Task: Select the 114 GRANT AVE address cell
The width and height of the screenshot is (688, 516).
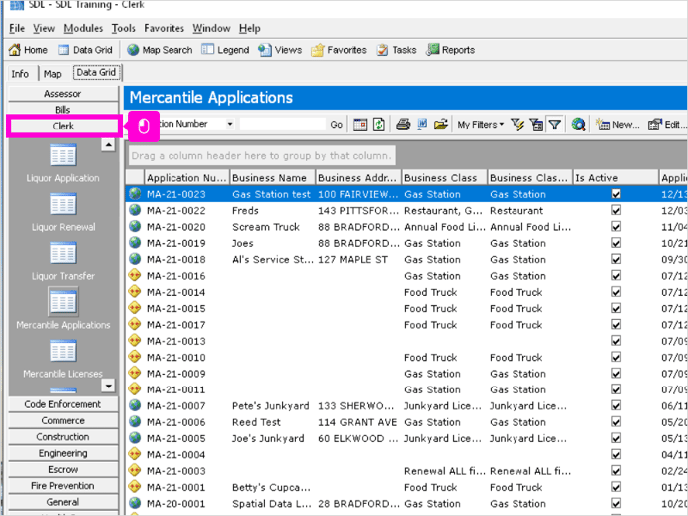Action: (x=357, y=422)
